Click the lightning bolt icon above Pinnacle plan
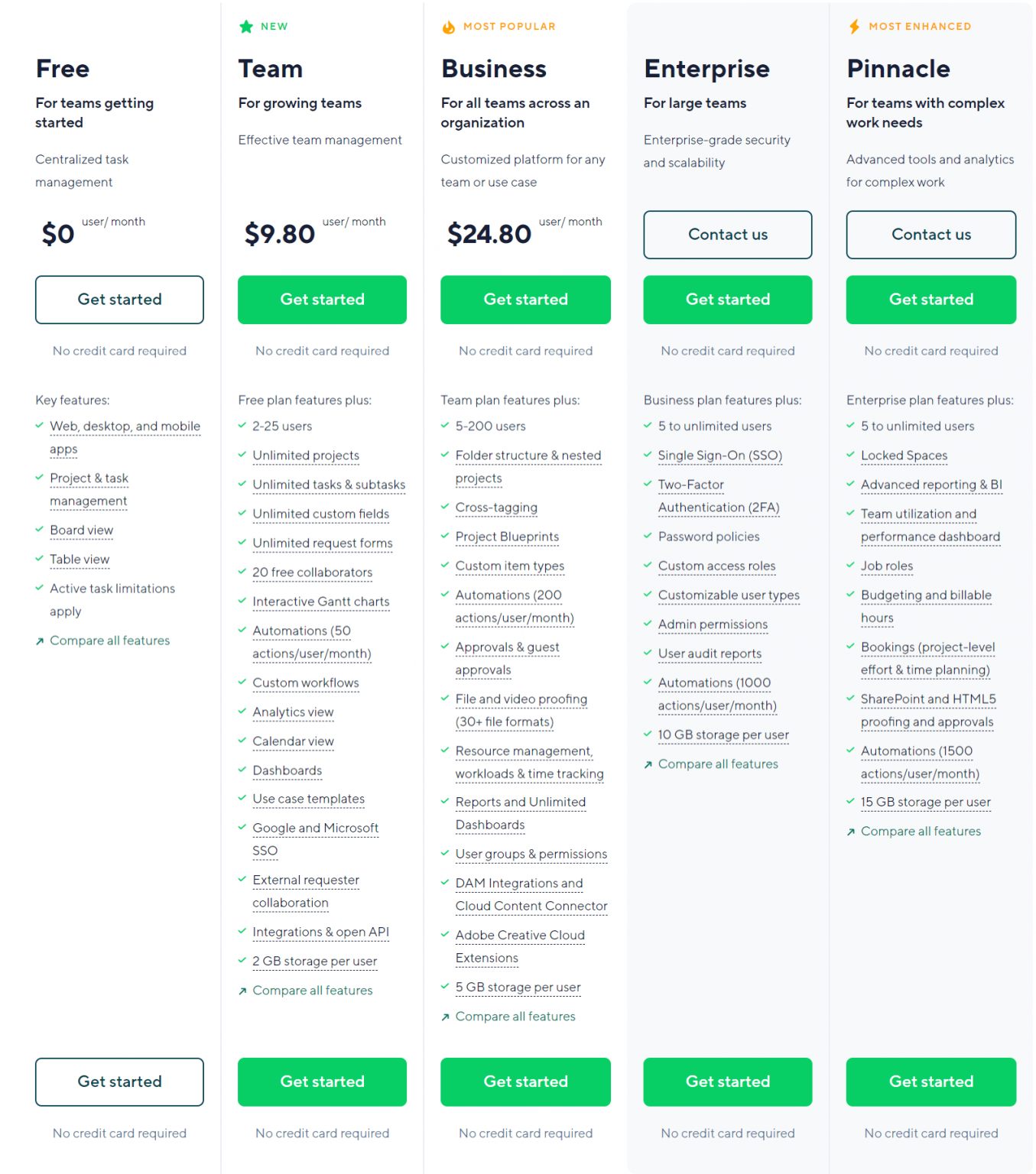1036x1174 pixels. click(854, 26)
